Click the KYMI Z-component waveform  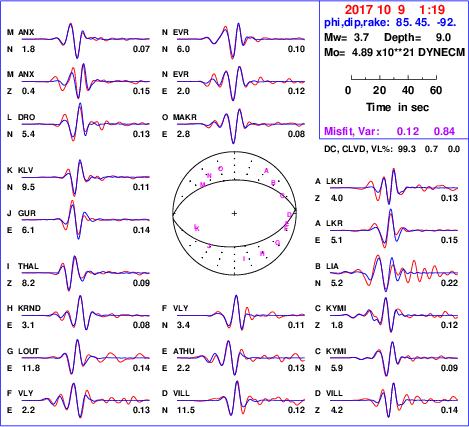click(394, 315)
